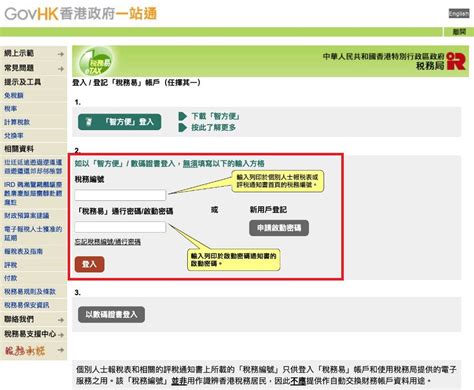The height and width of the screenshot is (390, 474).
Task: Focus the 稅務編號 input field
Action: 120,195
